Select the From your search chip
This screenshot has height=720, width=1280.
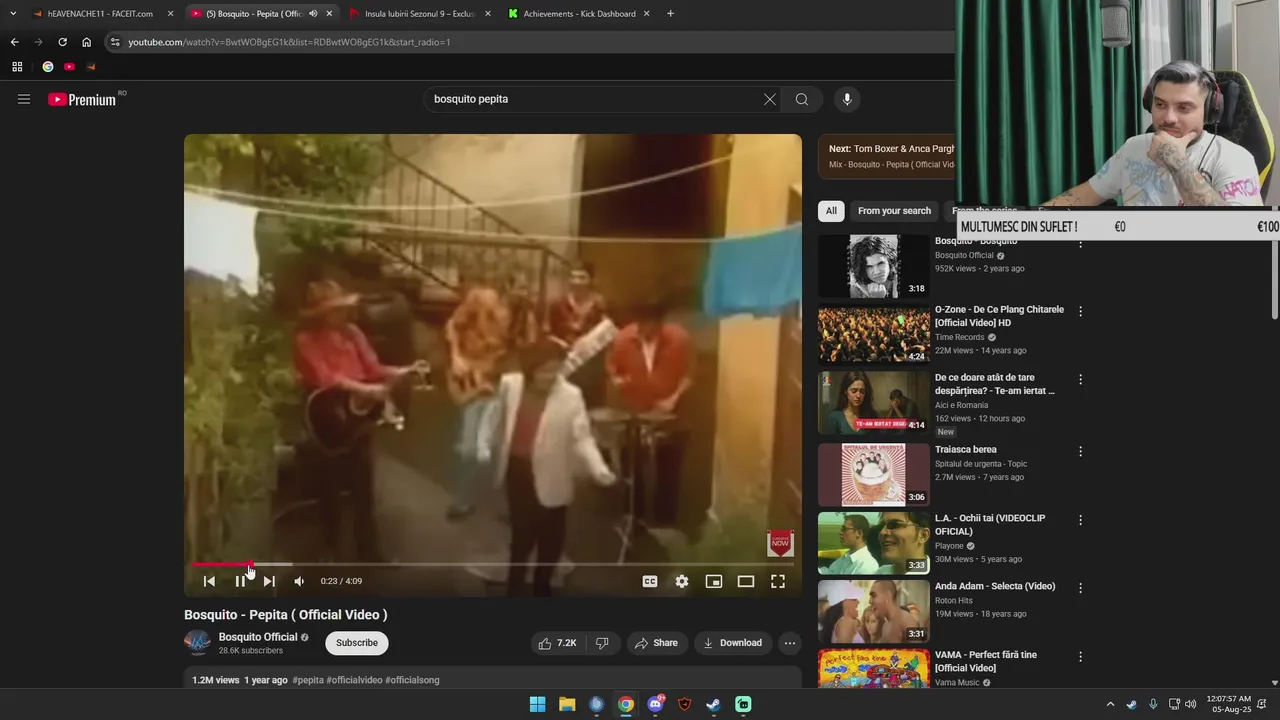click(x=894, y=211)
